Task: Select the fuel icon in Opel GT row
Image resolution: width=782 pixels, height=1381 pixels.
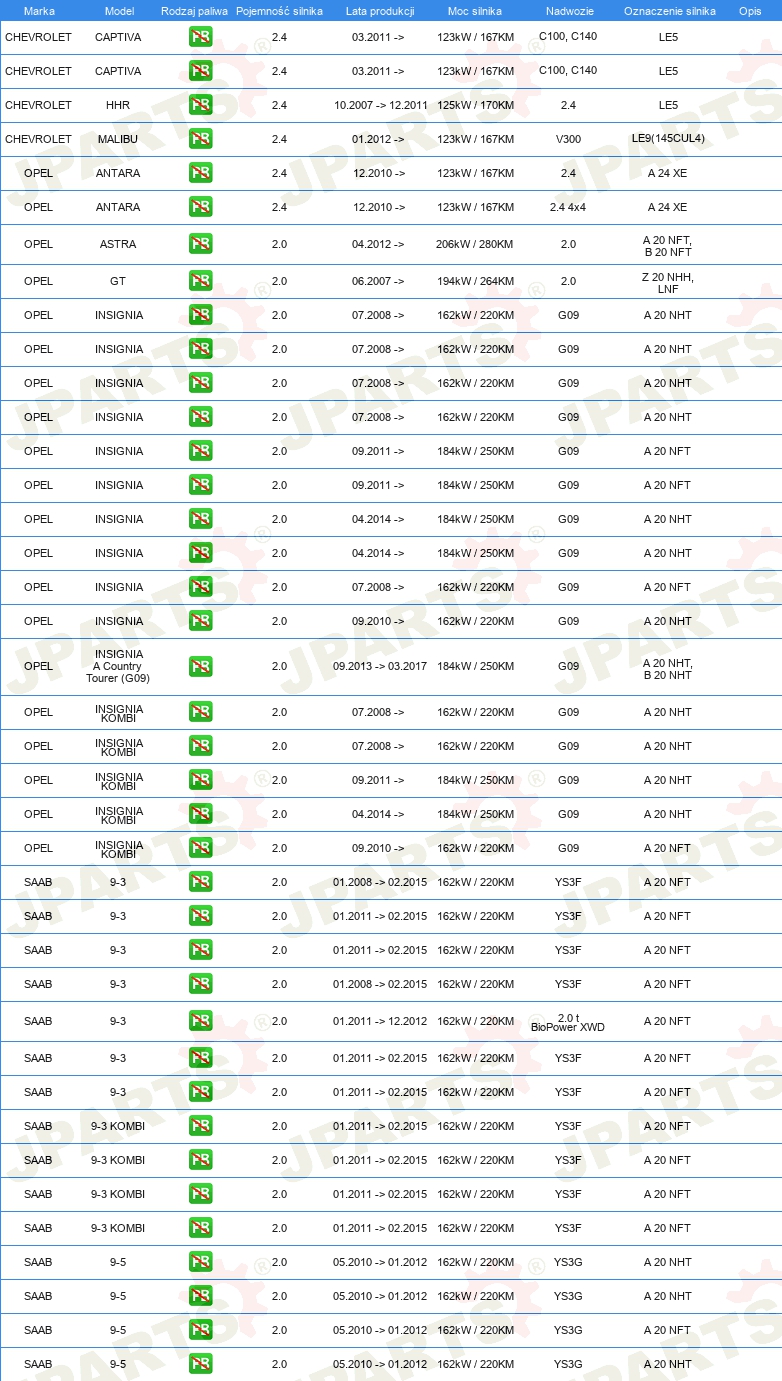Action: (x=200, y=281)
